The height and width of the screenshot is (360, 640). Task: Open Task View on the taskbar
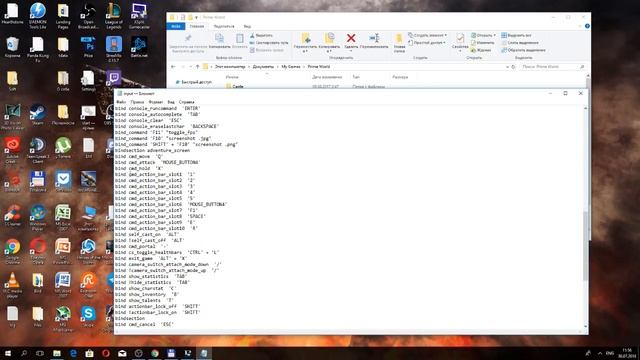[x=40, y=353]
